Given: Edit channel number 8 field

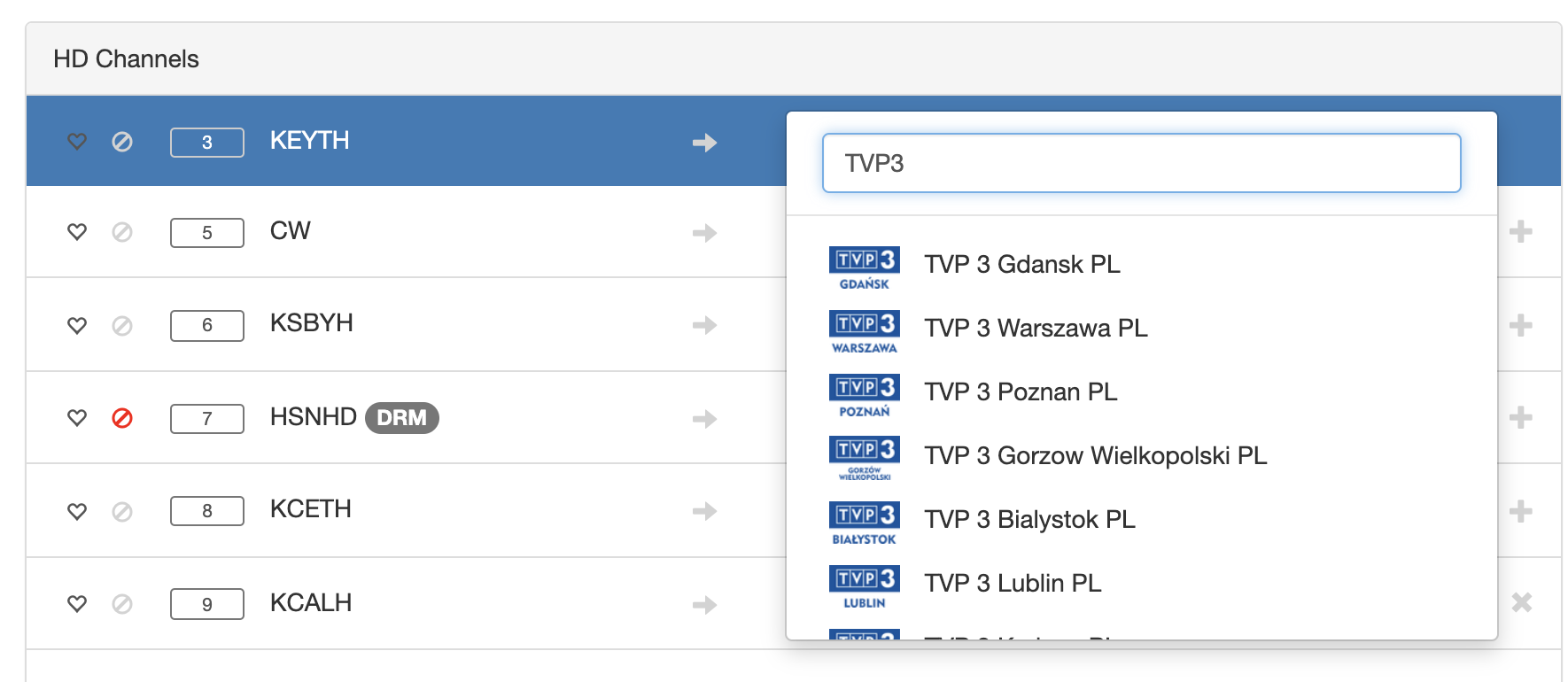Looking at the screenshot, I should 206,511.
